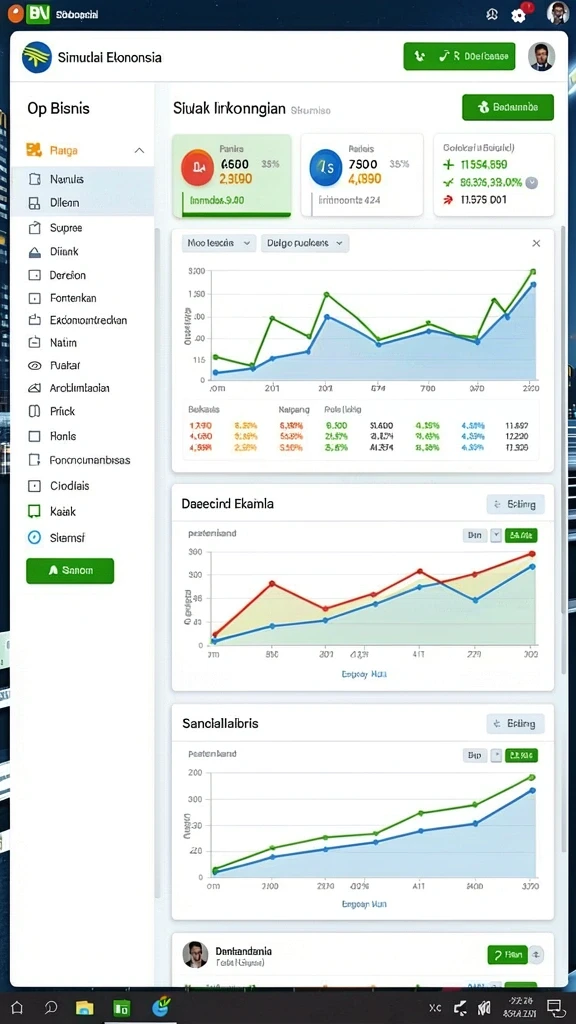
Task: Click the Slamsf clock icon
Action: pyautogui.click(x=35, y=537)
